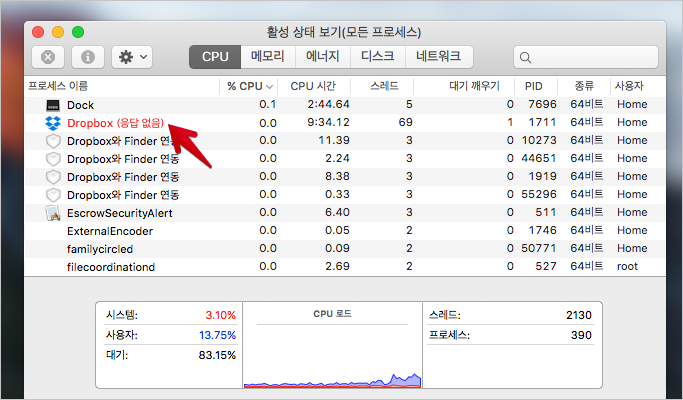683x400 pixels.
Task: Click the window title 활성 상태 보기
Action: (344, 32)
